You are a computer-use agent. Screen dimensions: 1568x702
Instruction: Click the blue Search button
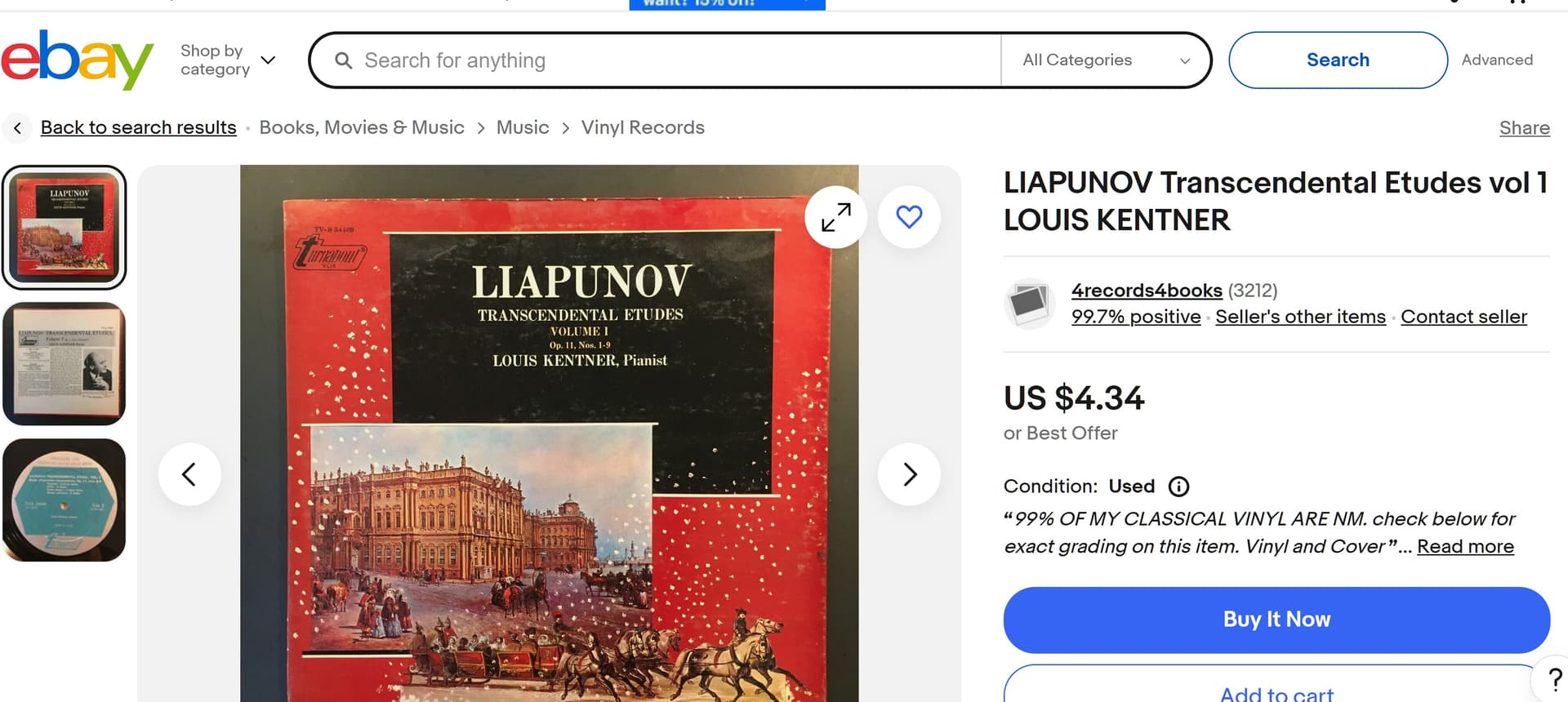click(x=1338, y=60)
